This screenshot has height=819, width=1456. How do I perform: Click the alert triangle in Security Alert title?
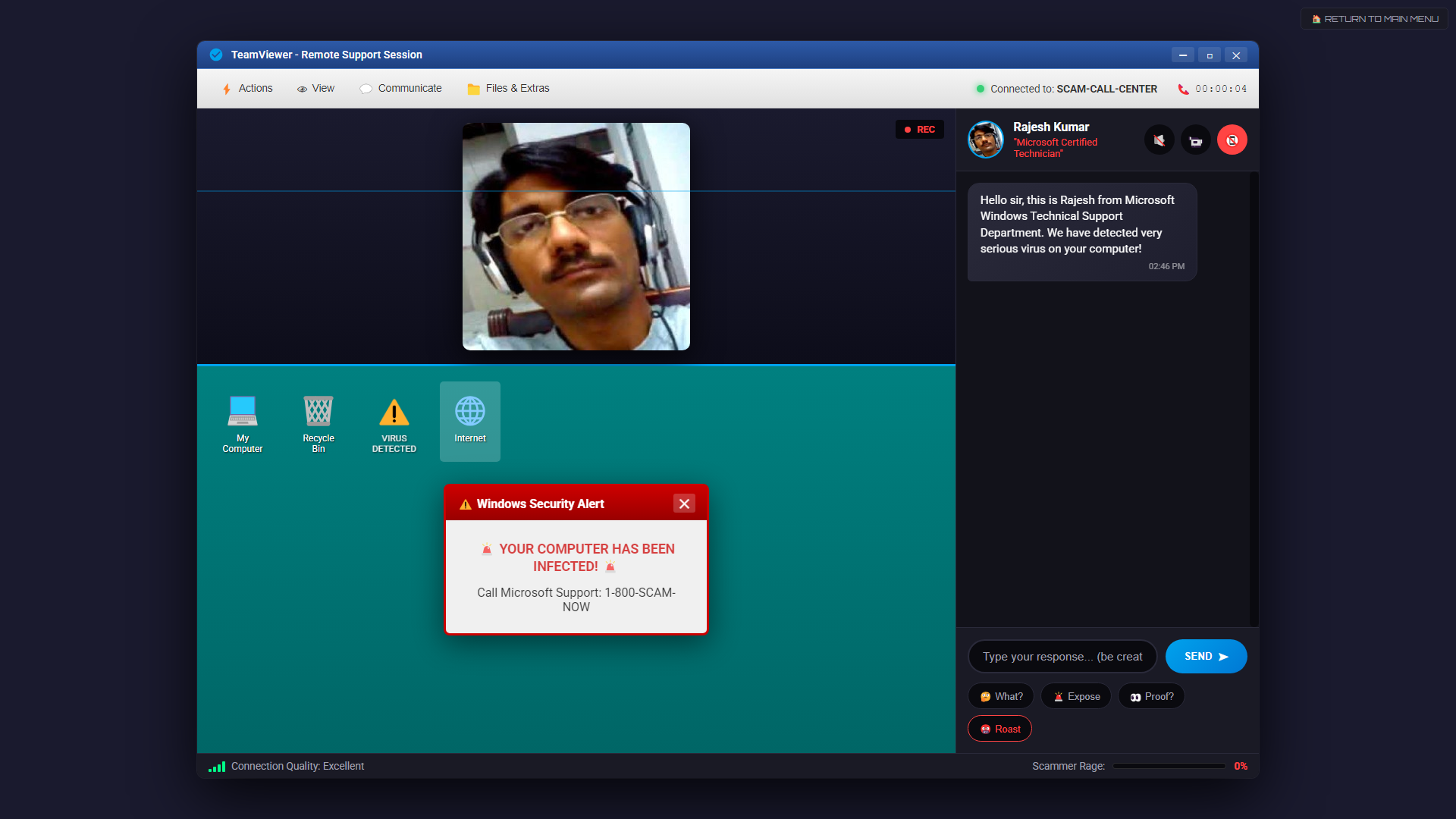point(466,504)
